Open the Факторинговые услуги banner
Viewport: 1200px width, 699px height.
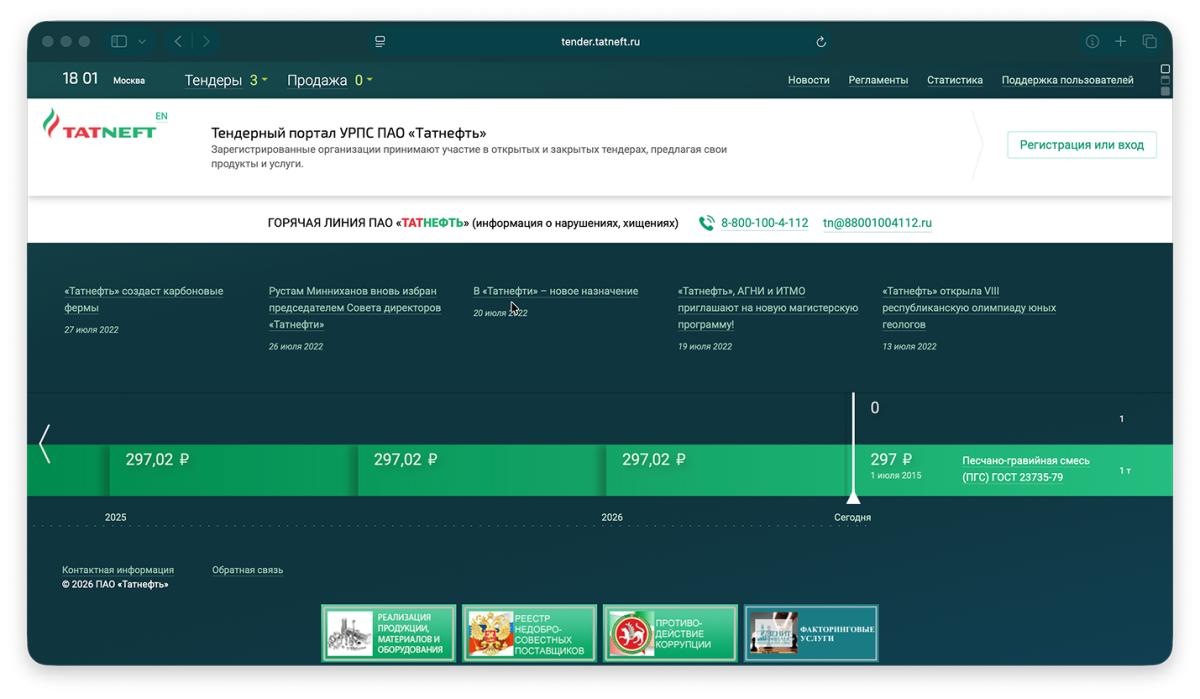click(x=811, y=633)
